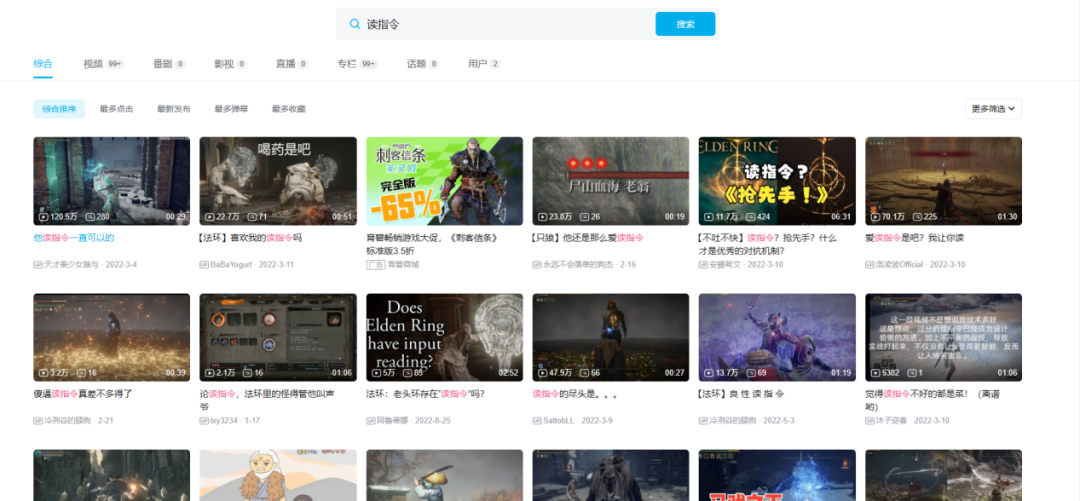Click uploader icon beside 安鹏斯文
Viewport: 1080px width, 501px height.
point(703,264)
